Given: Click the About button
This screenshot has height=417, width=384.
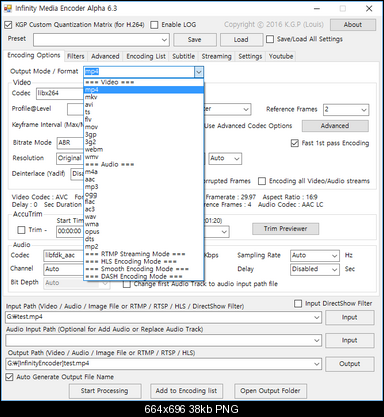Looking at the screenshot, I should (x=353, y=25).
